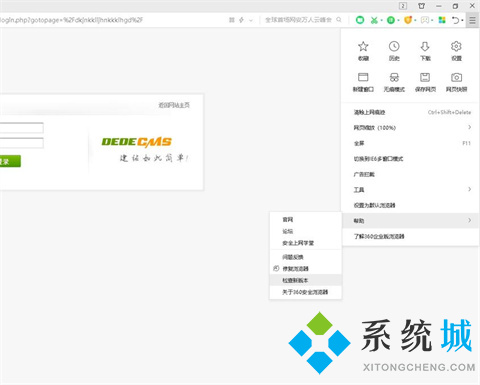Open the skin (shirt) icon in the title bar
The width and height of the screenshot is (480, 385).
click(421, 6)
